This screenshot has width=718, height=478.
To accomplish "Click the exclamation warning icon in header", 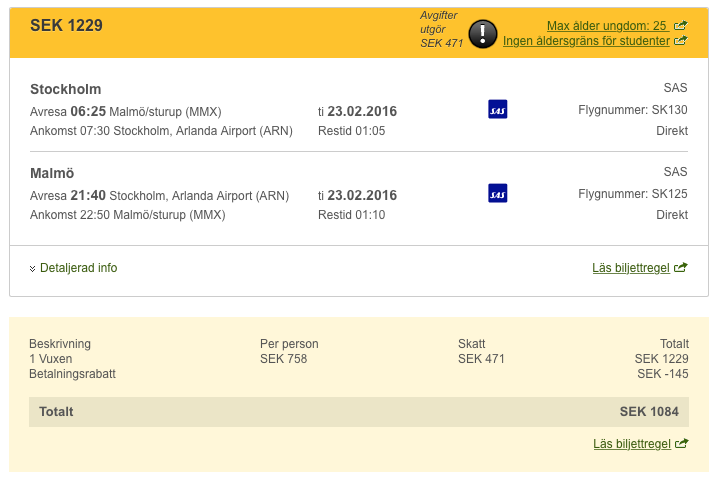I will pyautogui.click(x=483, y=34).
